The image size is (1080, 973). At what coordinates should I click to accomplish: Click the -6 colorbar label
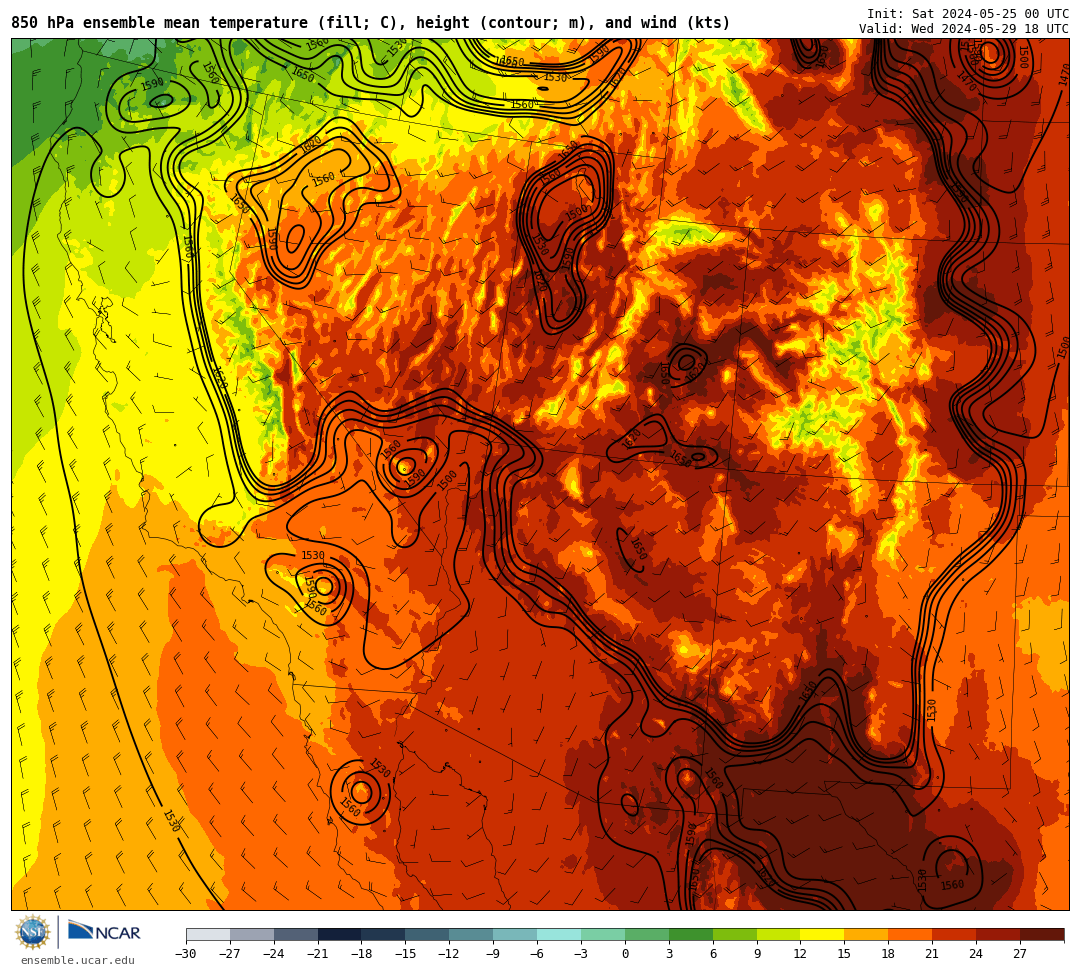point(537,954)
